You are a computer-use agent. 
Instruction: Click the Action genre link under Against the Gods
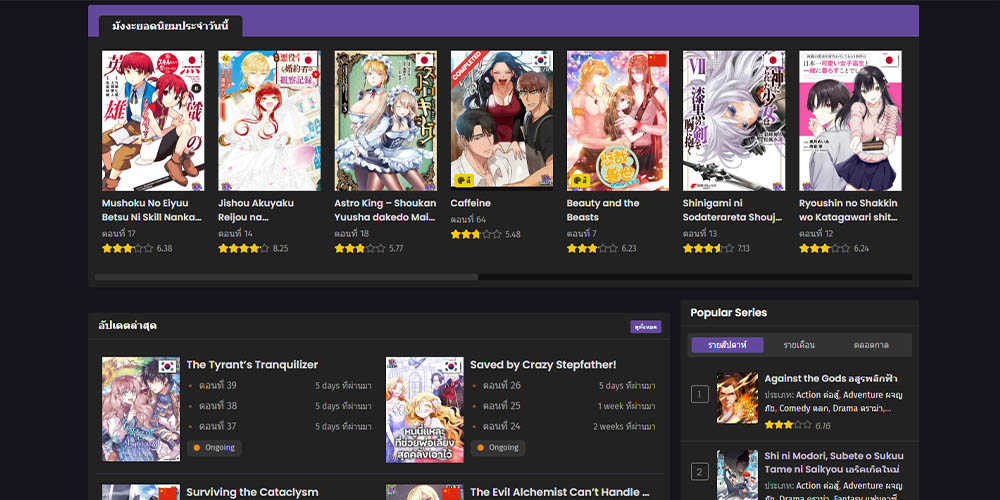point(819,395)
